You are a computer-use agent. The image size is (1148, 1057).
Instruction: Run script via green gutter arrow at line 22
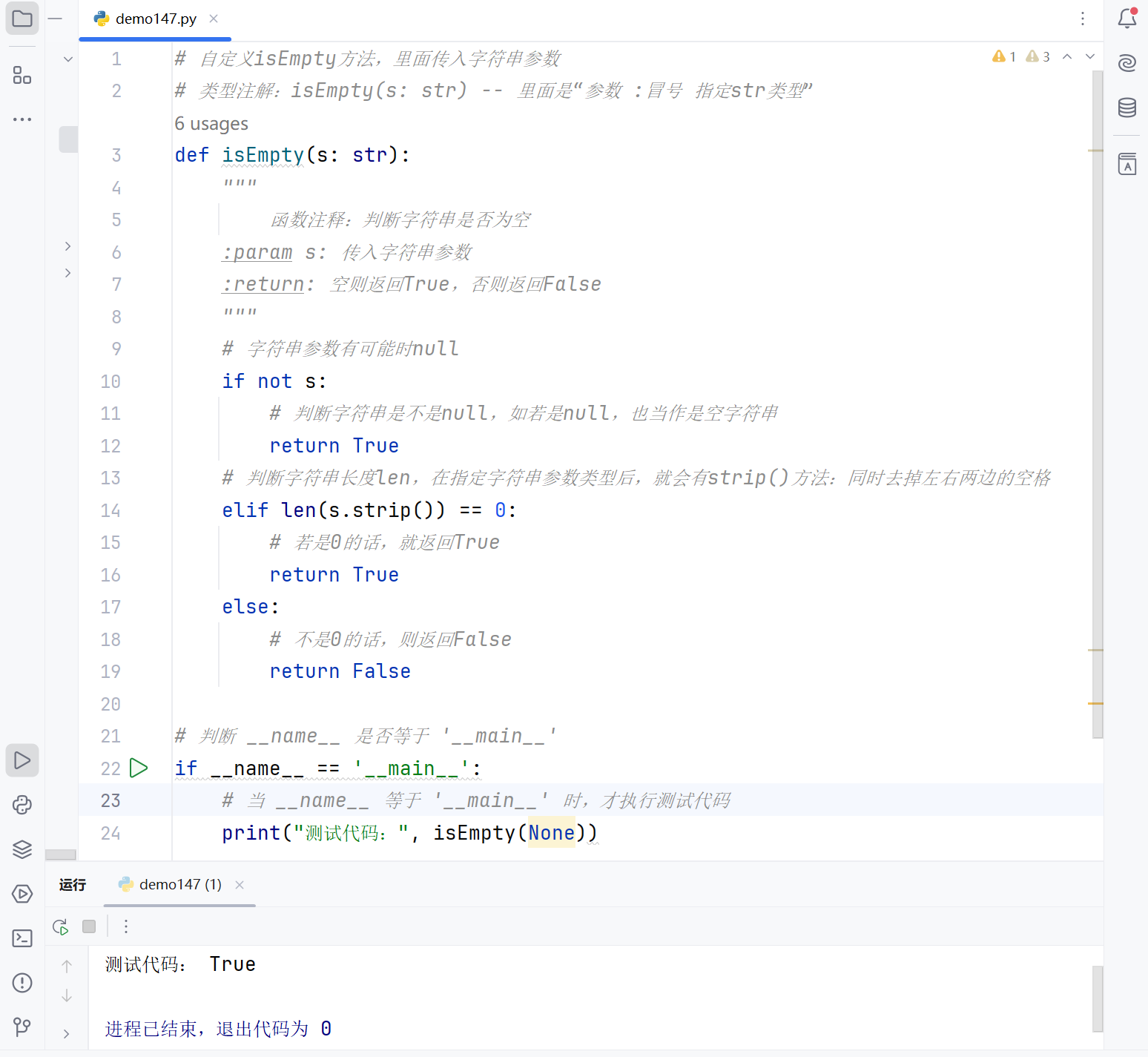(139, 768)
